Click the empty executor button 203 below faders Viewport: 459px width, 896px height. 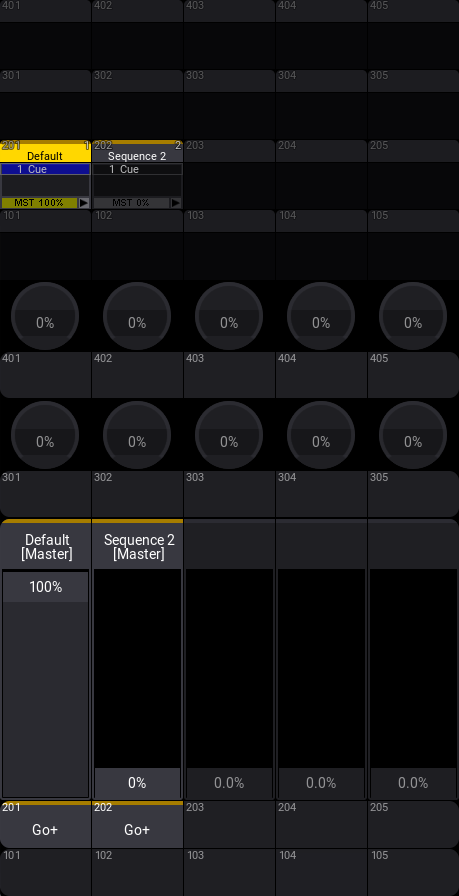(229, 825)
